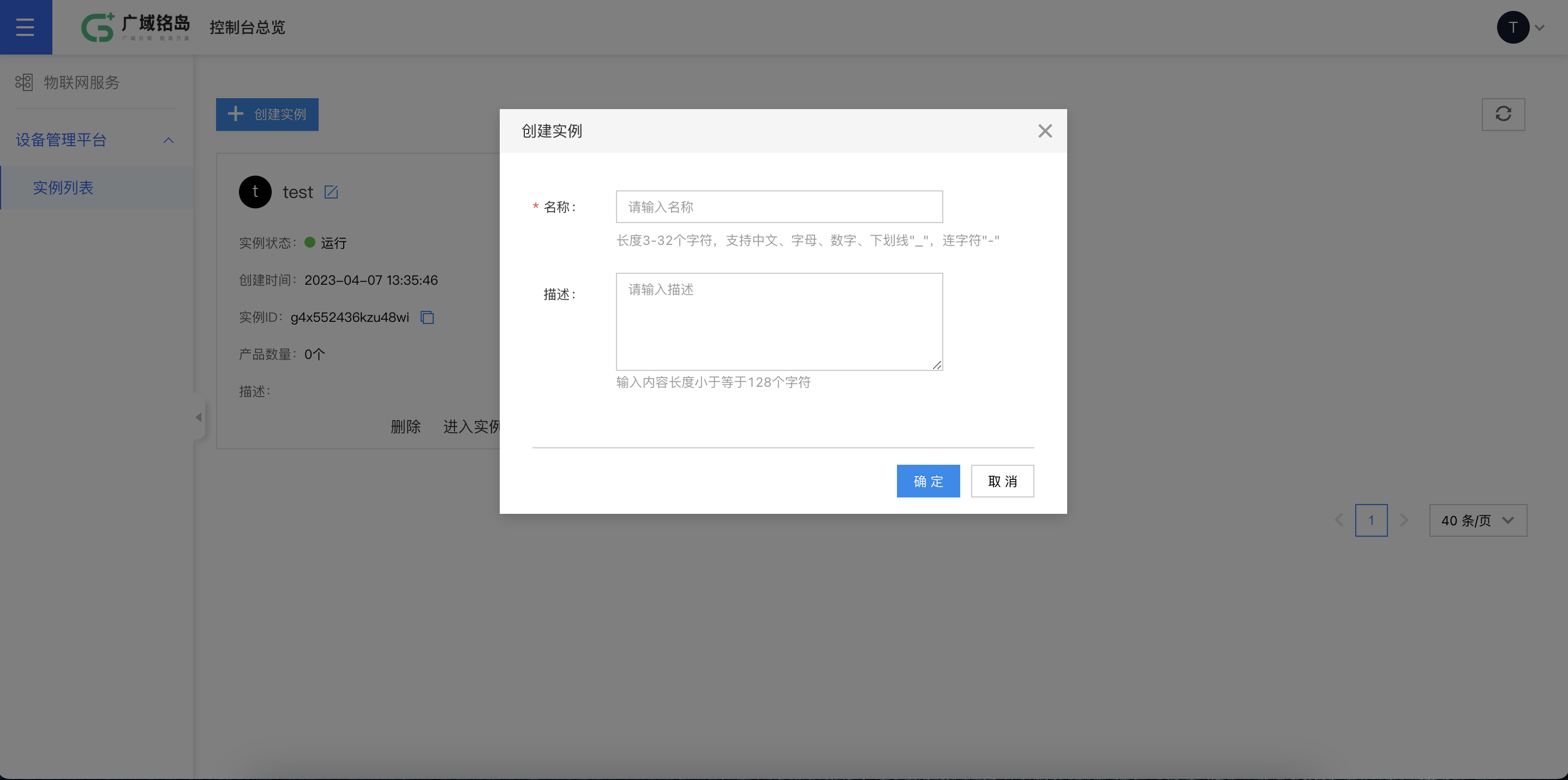
Task: Edit the test instance name
Action: (x=331, y=192)
